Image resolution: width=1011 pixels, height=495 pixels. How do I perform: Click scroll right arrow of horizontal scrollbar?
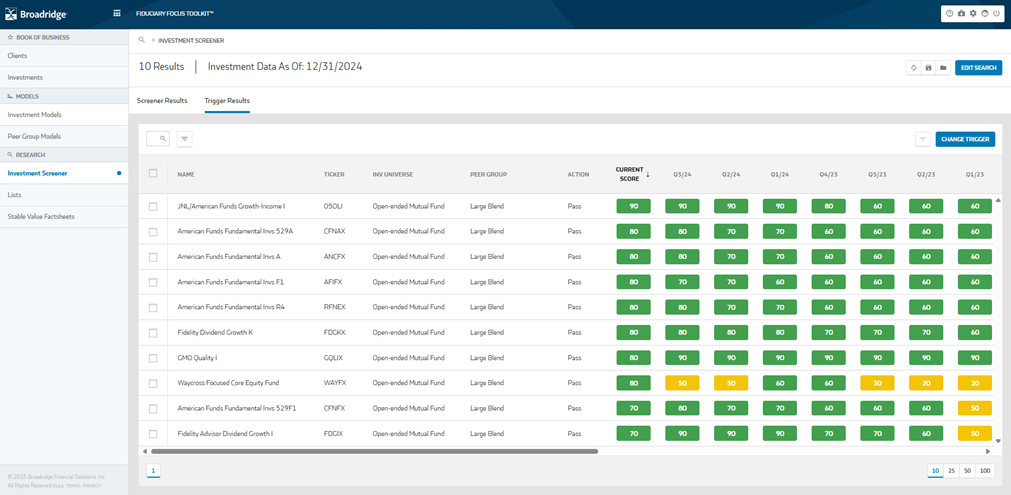[x=987, y=452]
